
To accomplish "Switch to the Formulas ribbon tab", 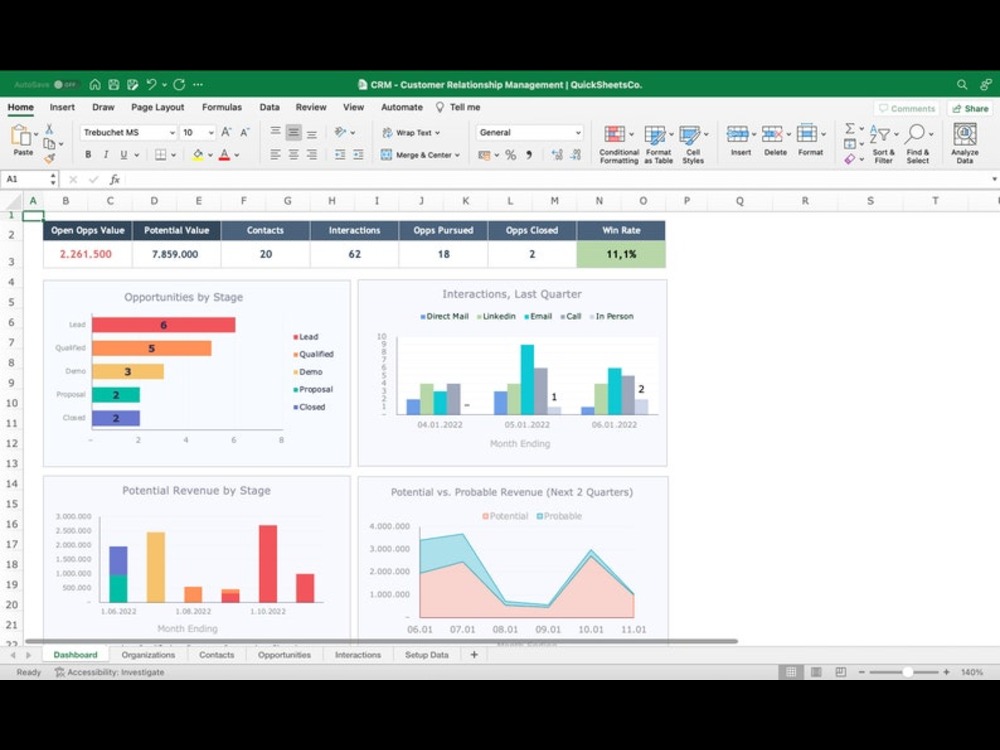I will (221, 107).
